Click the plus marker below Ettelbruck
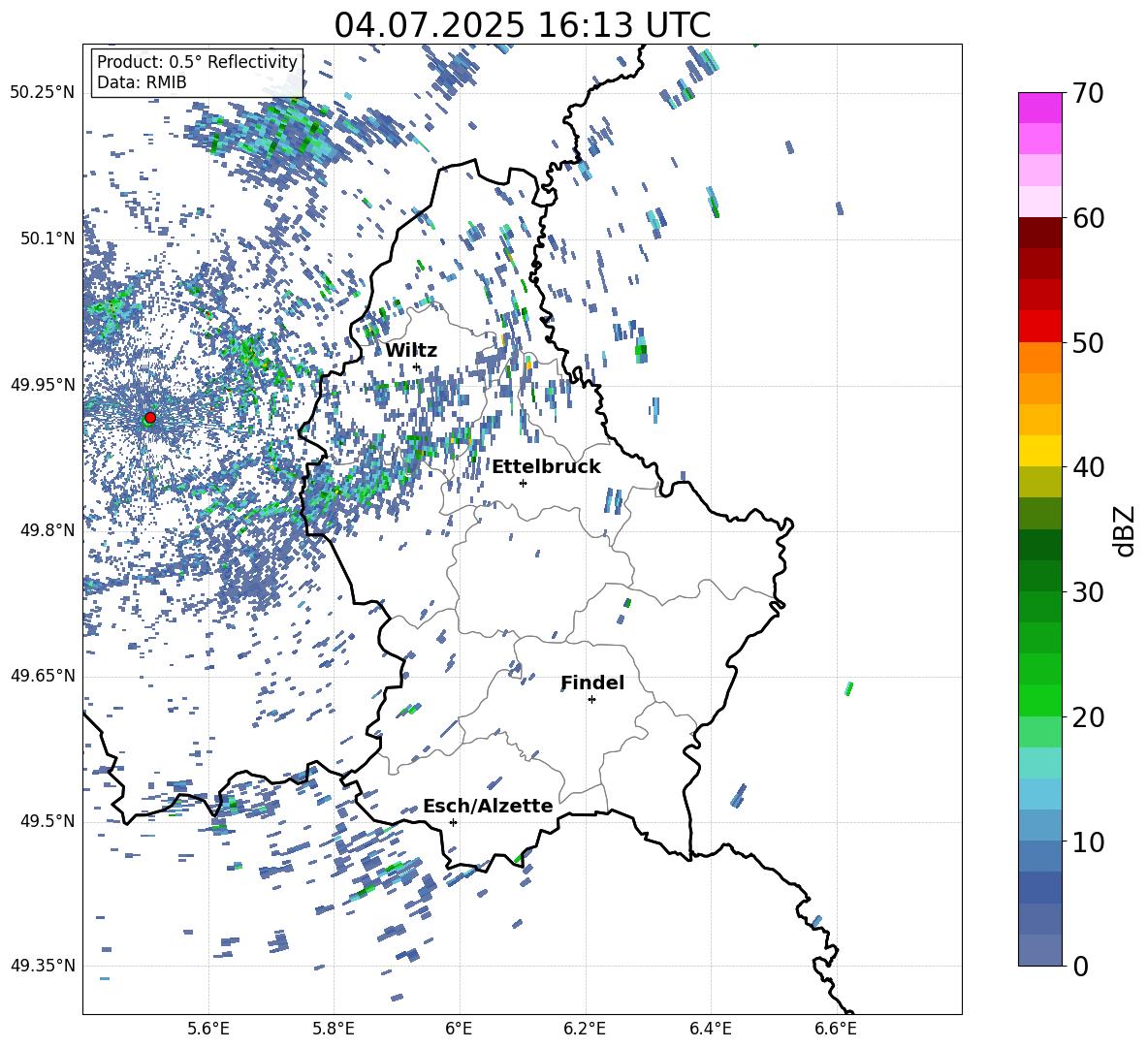 [523, 483]
